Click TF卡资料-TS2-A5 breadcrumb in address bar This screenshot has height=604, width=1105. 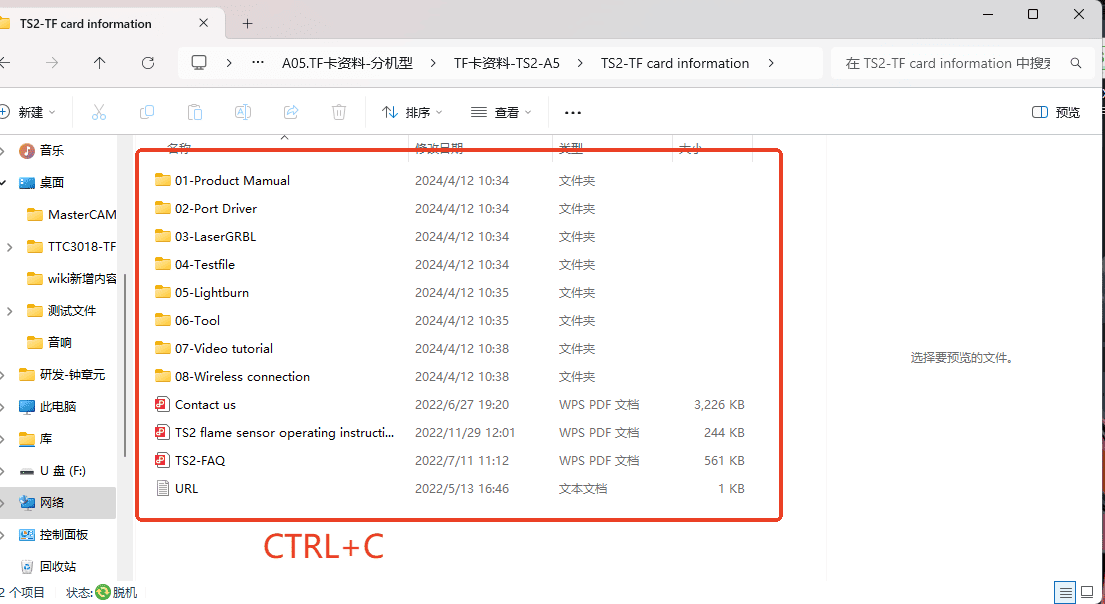point(507,63)
